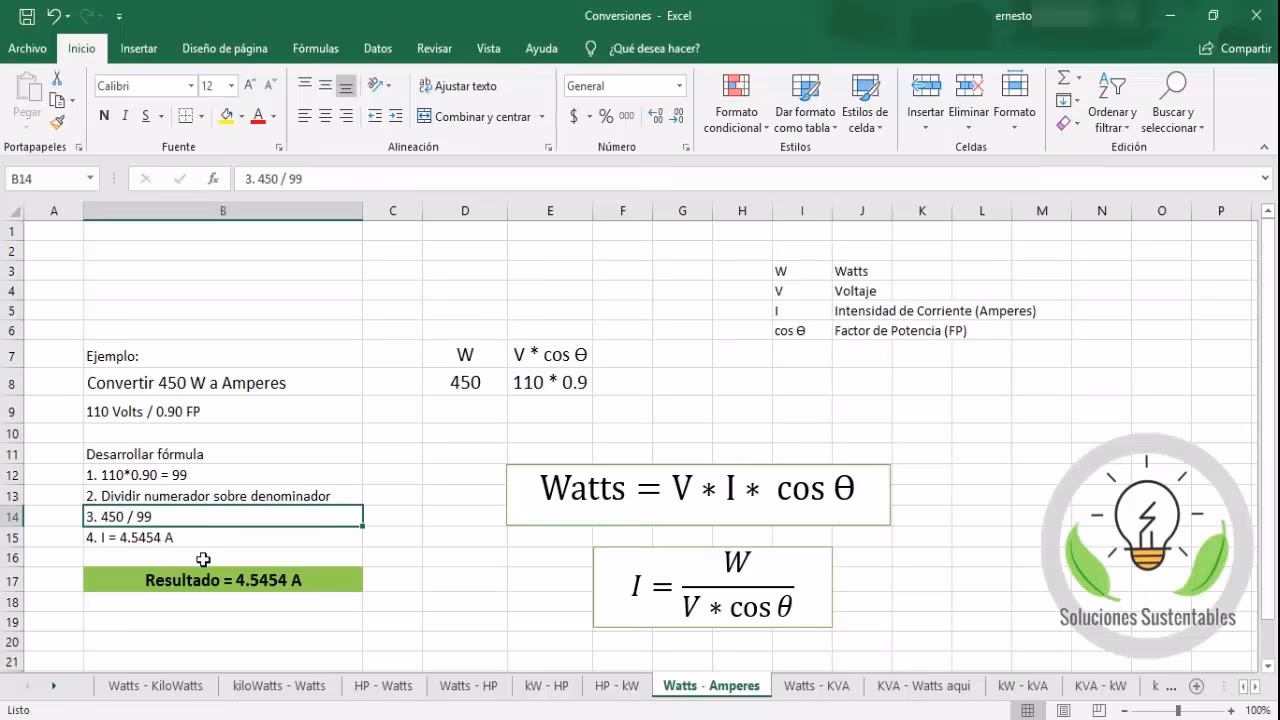Click the AutoSum sigma icon

1063,78
